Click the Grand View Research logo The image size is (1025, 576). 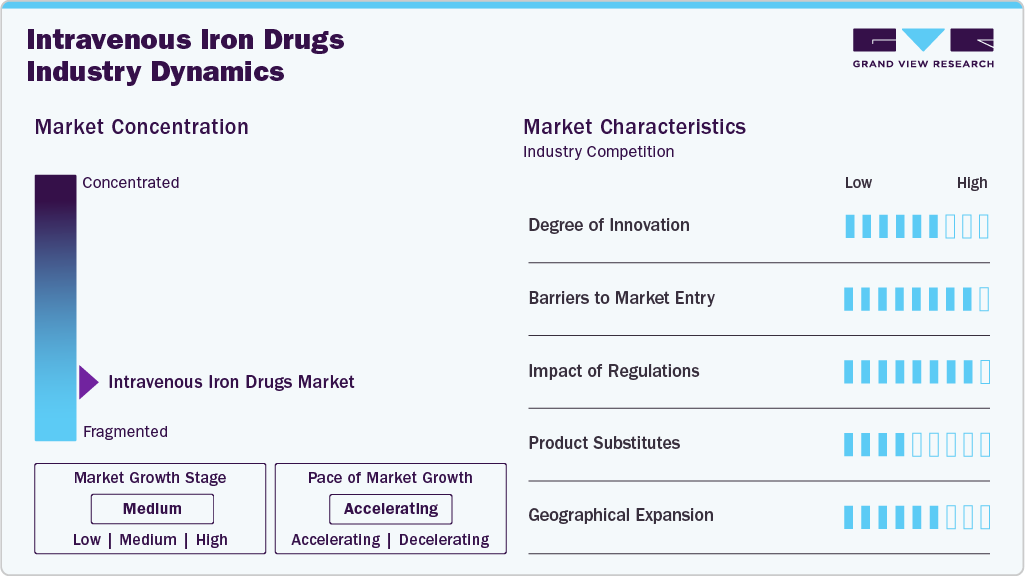tap(922, 48)
